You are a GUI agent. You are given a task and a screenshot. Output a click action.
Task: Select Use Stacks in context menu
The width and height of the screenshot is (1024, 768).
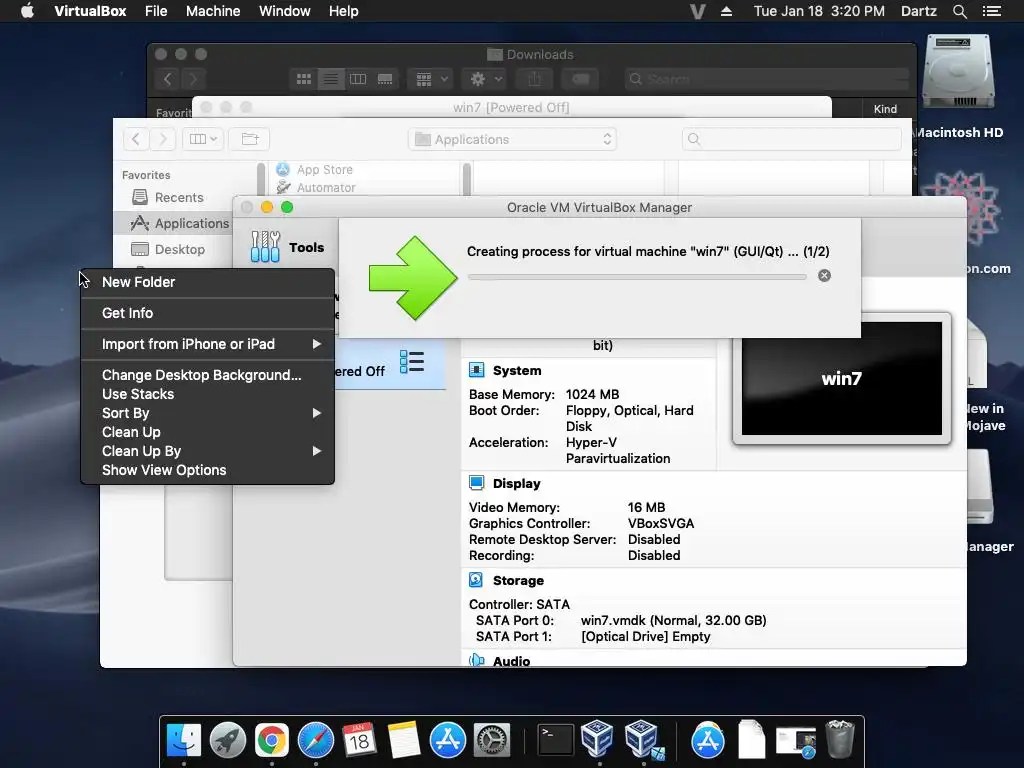[208, 394]
